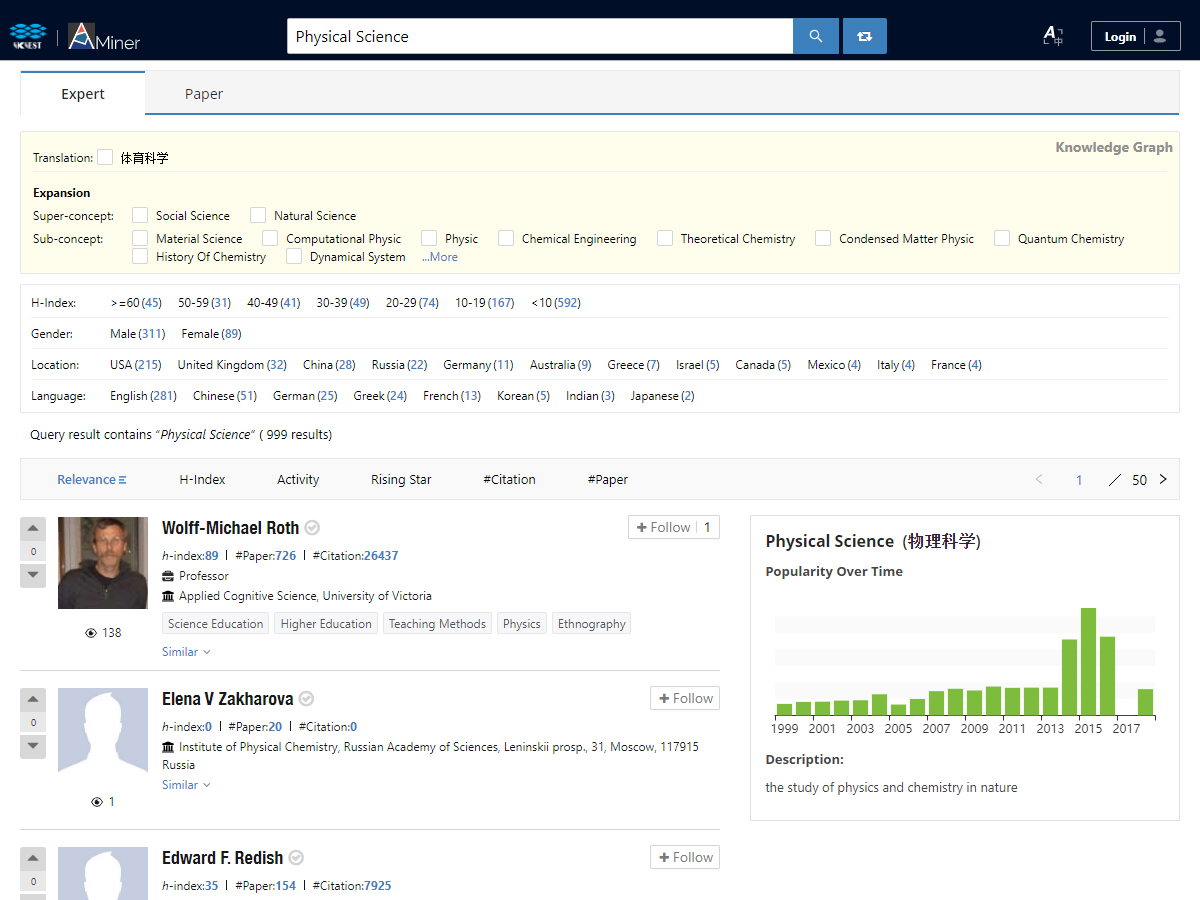Sort results by H-Index
The image size is (1200, 900).
tap(202, 480)
